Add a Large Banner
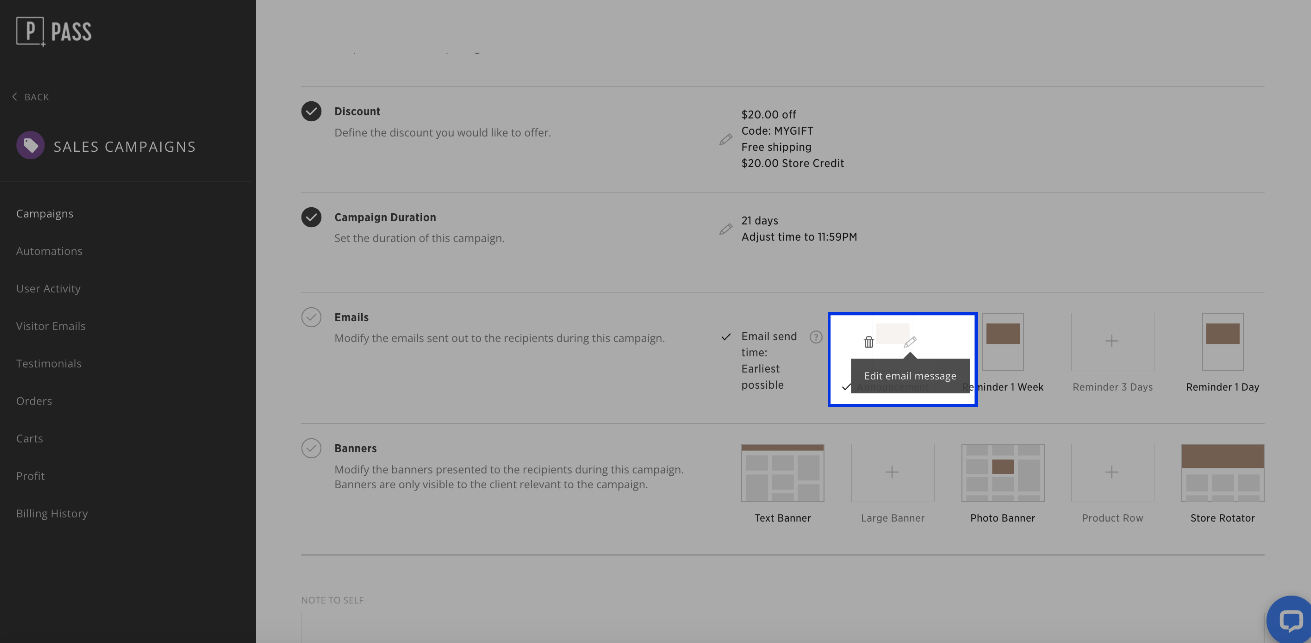The image size is (1311, 643). pyautogui.click(x=892, y=473)
